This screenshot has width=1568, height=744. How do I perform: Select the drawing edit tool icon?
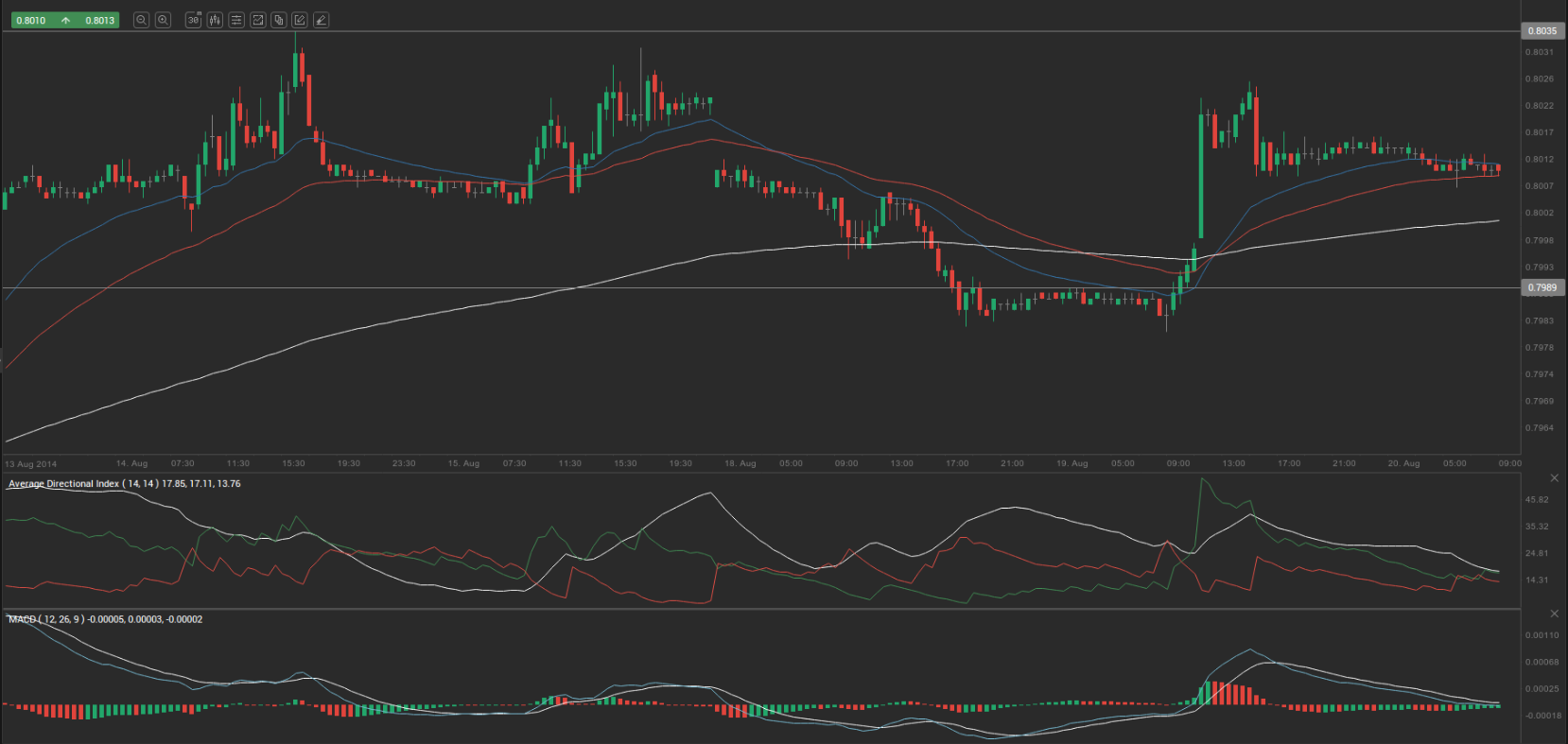point(300,20)
